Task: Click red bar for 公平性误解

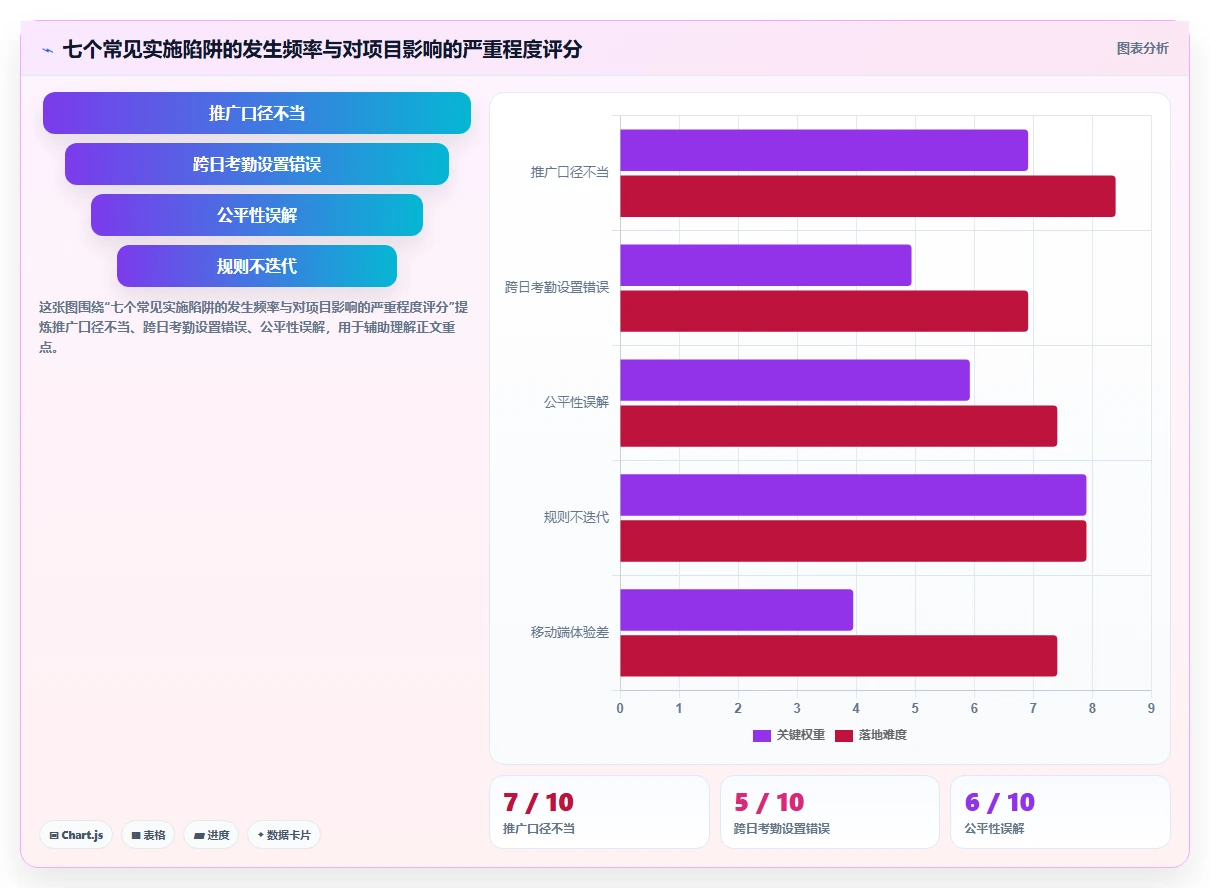Action: pyautogui.click(x=838, y=426)
